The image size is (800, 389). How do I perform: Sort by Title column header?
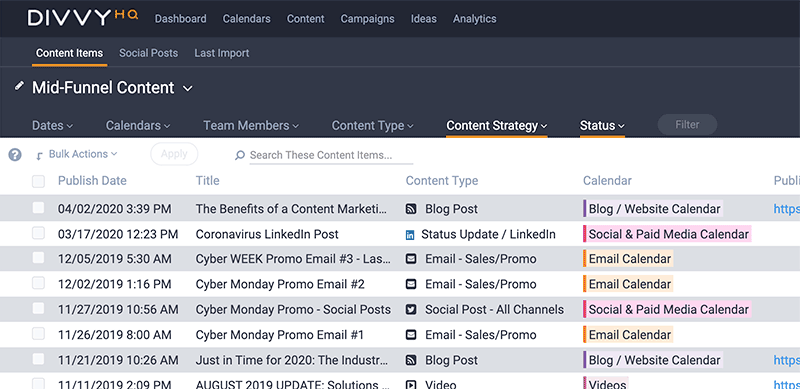pos(208,181)
